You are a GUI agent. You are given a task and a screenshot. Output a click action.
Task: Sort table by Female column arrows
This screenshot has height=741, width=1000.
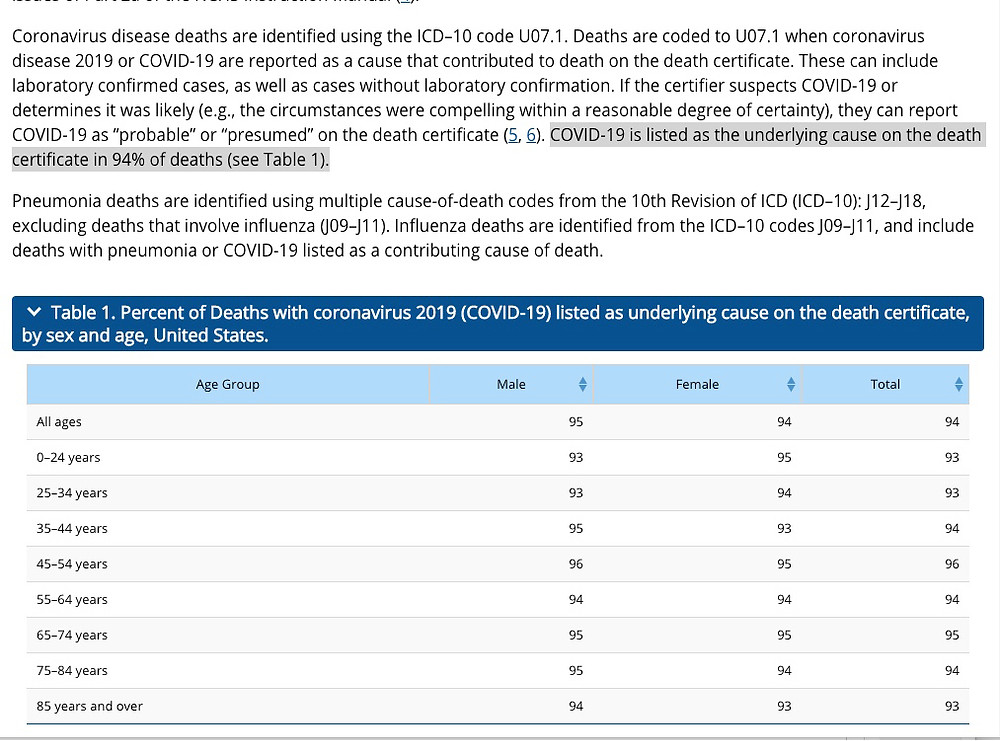click(x=791, y=384)
